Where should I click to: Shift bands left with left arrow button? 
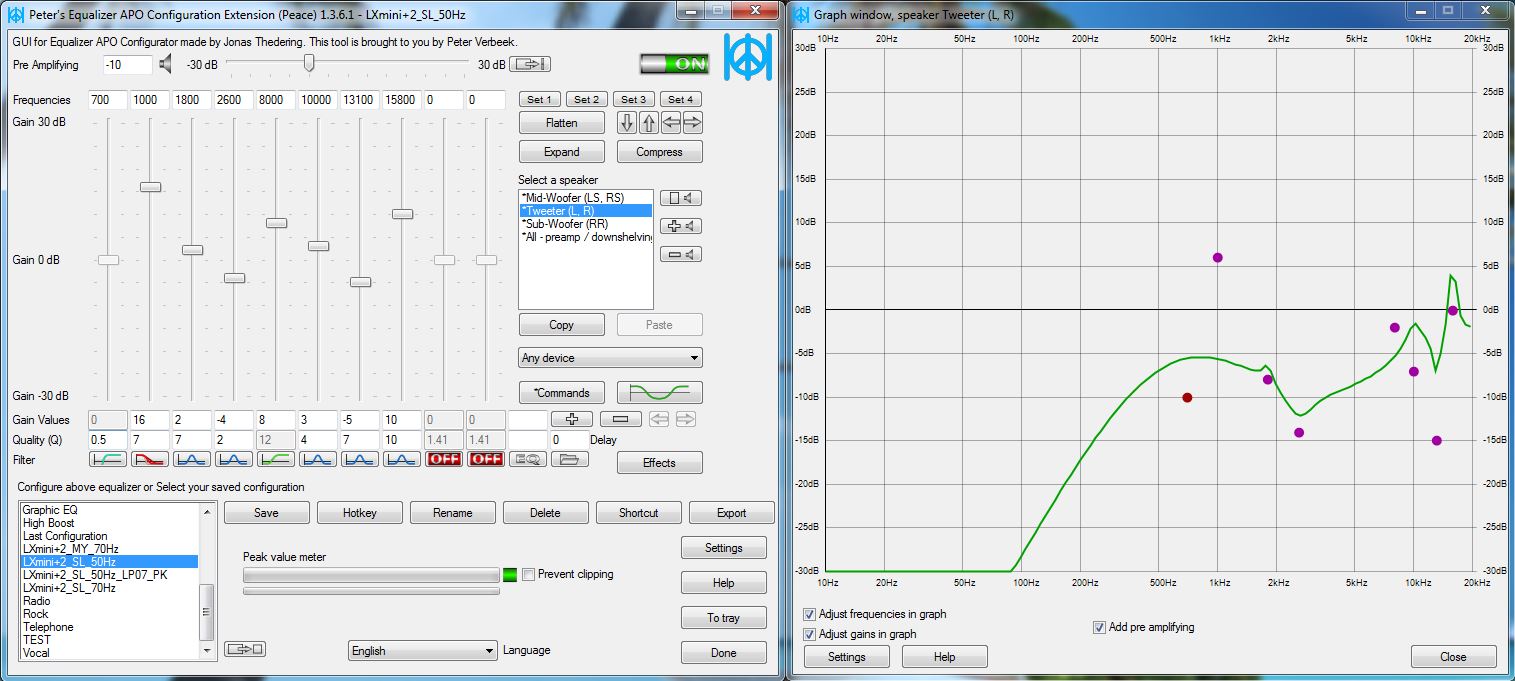pos(671,123)
